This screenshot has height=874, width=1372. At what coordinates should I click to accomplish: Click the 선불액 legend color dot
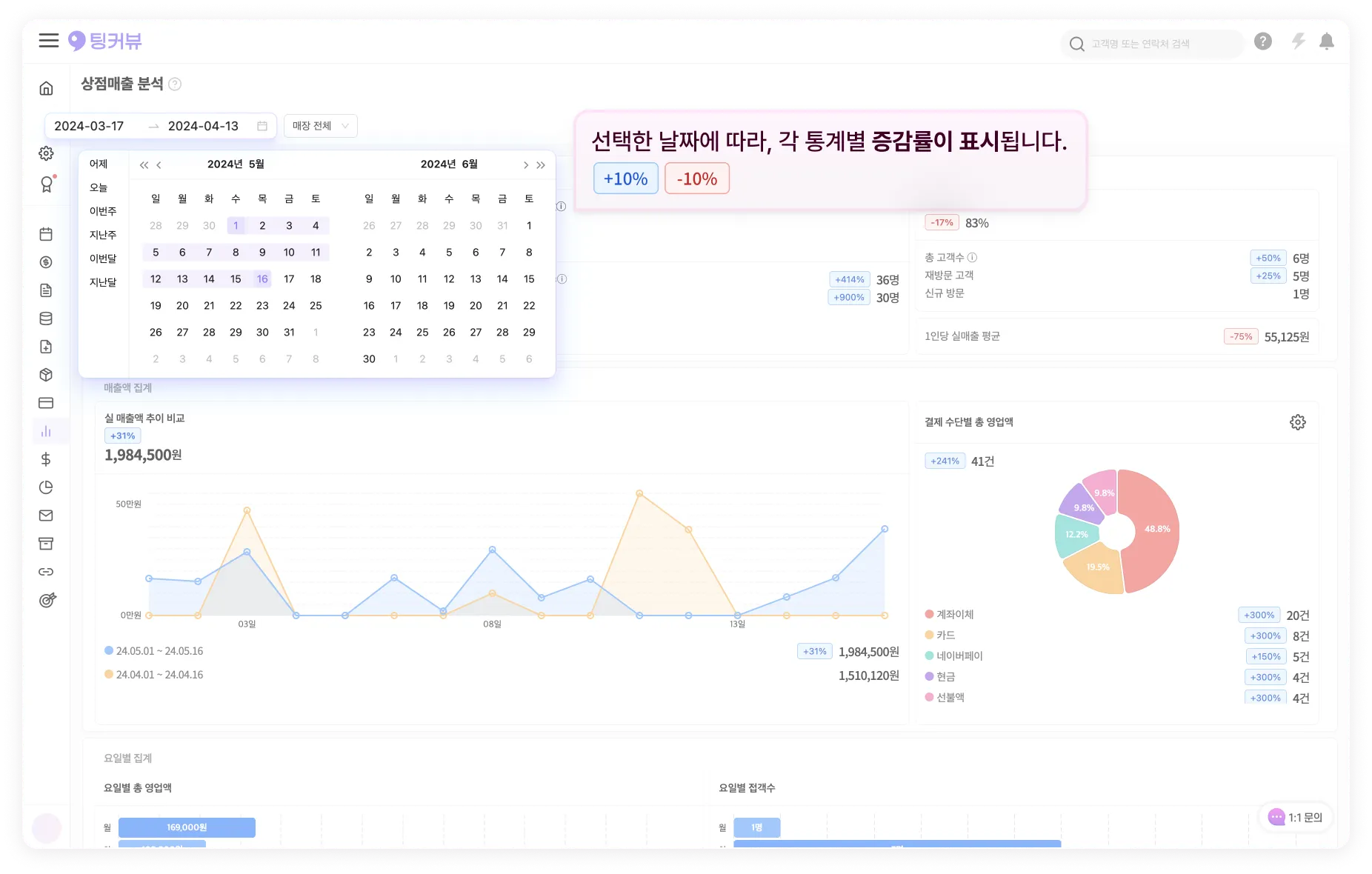coord(929,697)
